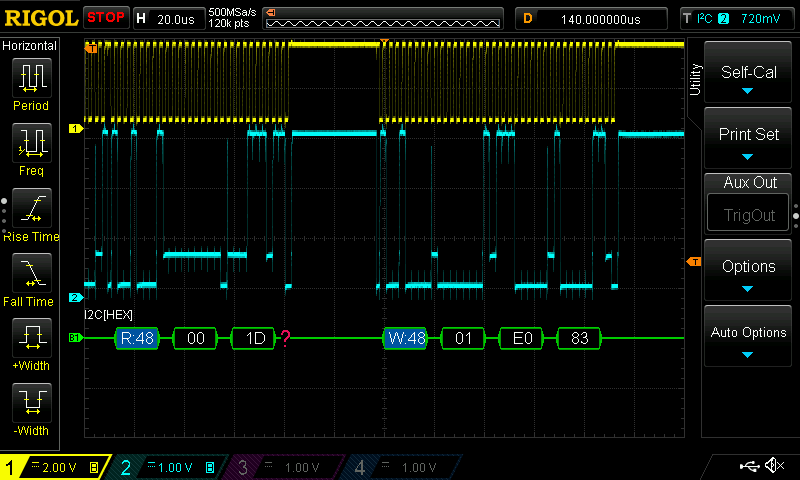This screenshot has width=800, height=480.
Task: Enable channel 3 display
Action: click(290, 467)
